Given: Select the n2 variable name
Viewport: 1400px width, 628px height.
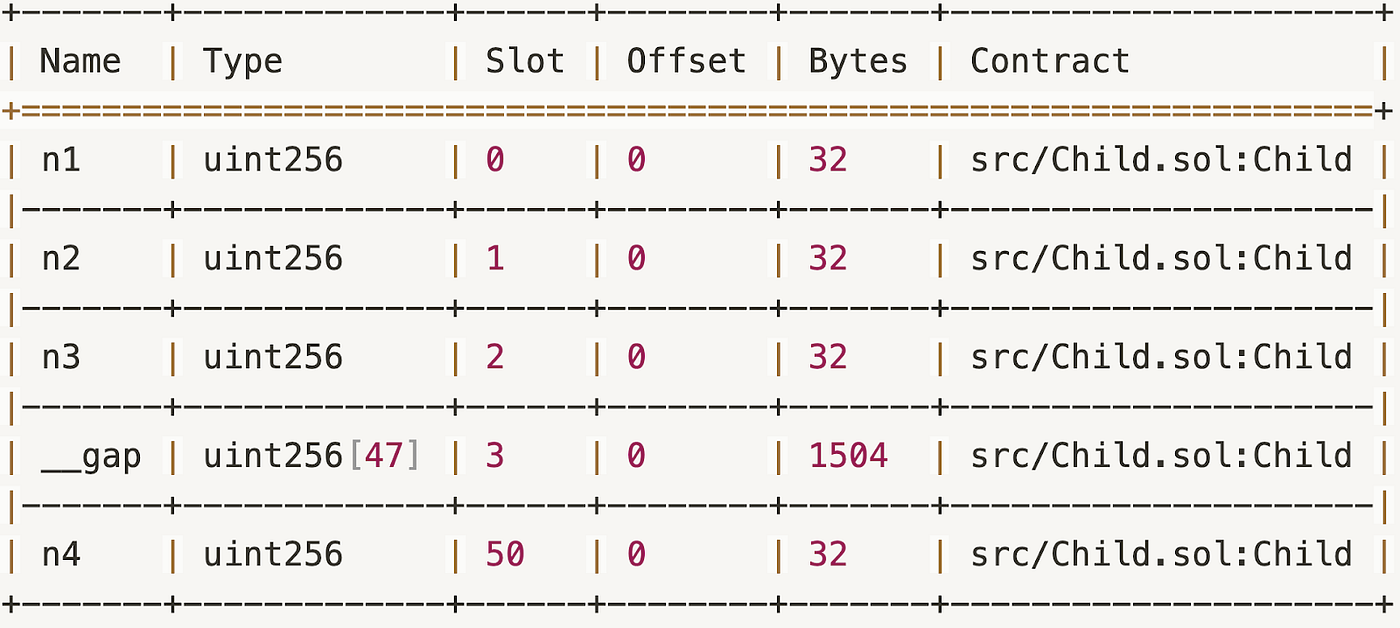Looking at the screenshot, I should [60, 259].
